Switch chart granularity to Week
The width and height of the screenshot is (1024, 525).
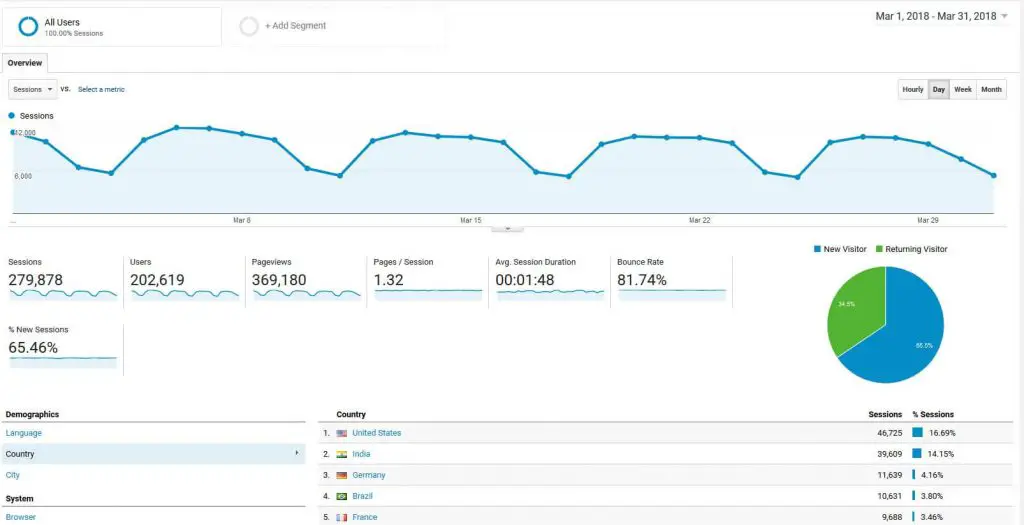pos(963,89)
